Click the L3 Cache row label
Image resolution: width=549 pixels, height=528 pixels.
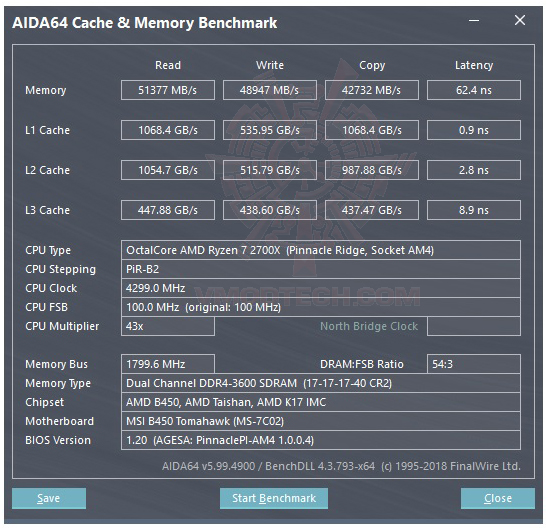pos(47,210)
